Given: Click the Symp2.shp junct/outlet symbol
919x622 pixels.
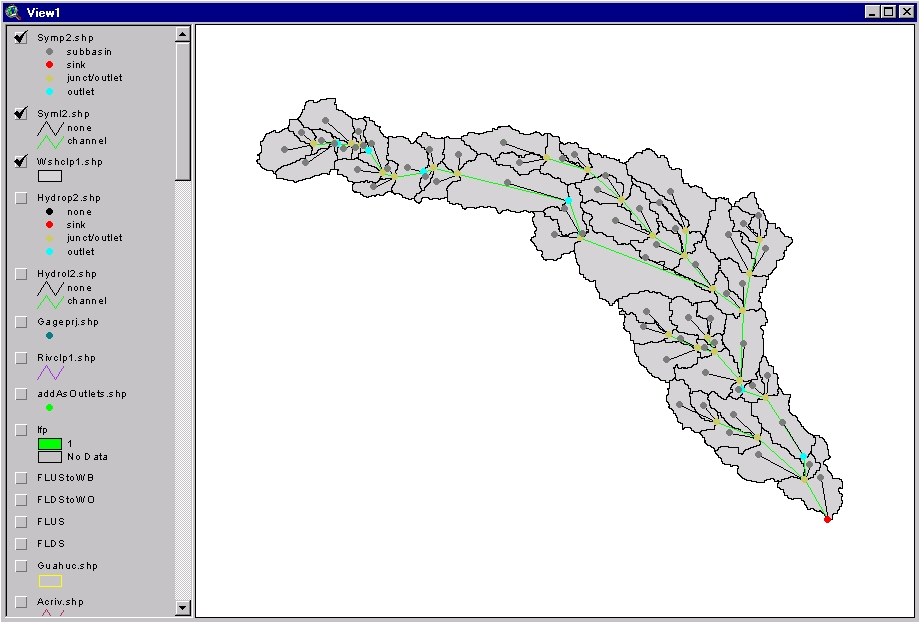Looking at the screenshot, I should [49, 78].
